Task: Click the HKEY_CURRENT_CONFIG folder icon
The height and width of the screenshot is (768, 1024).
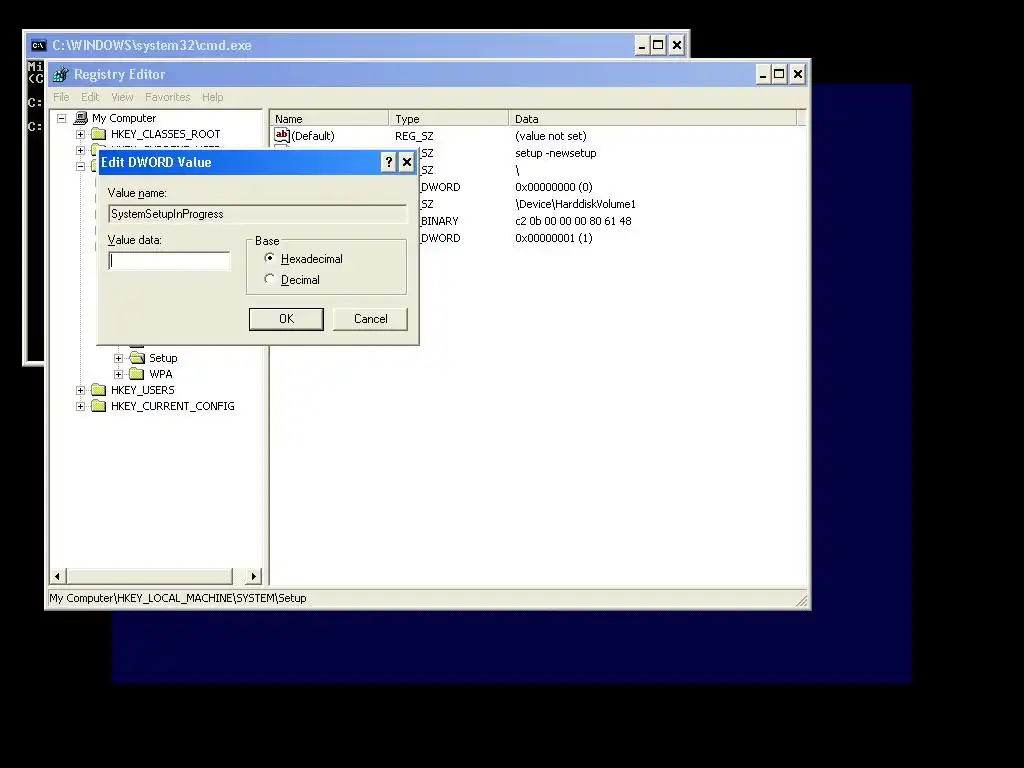Action: 99,406
